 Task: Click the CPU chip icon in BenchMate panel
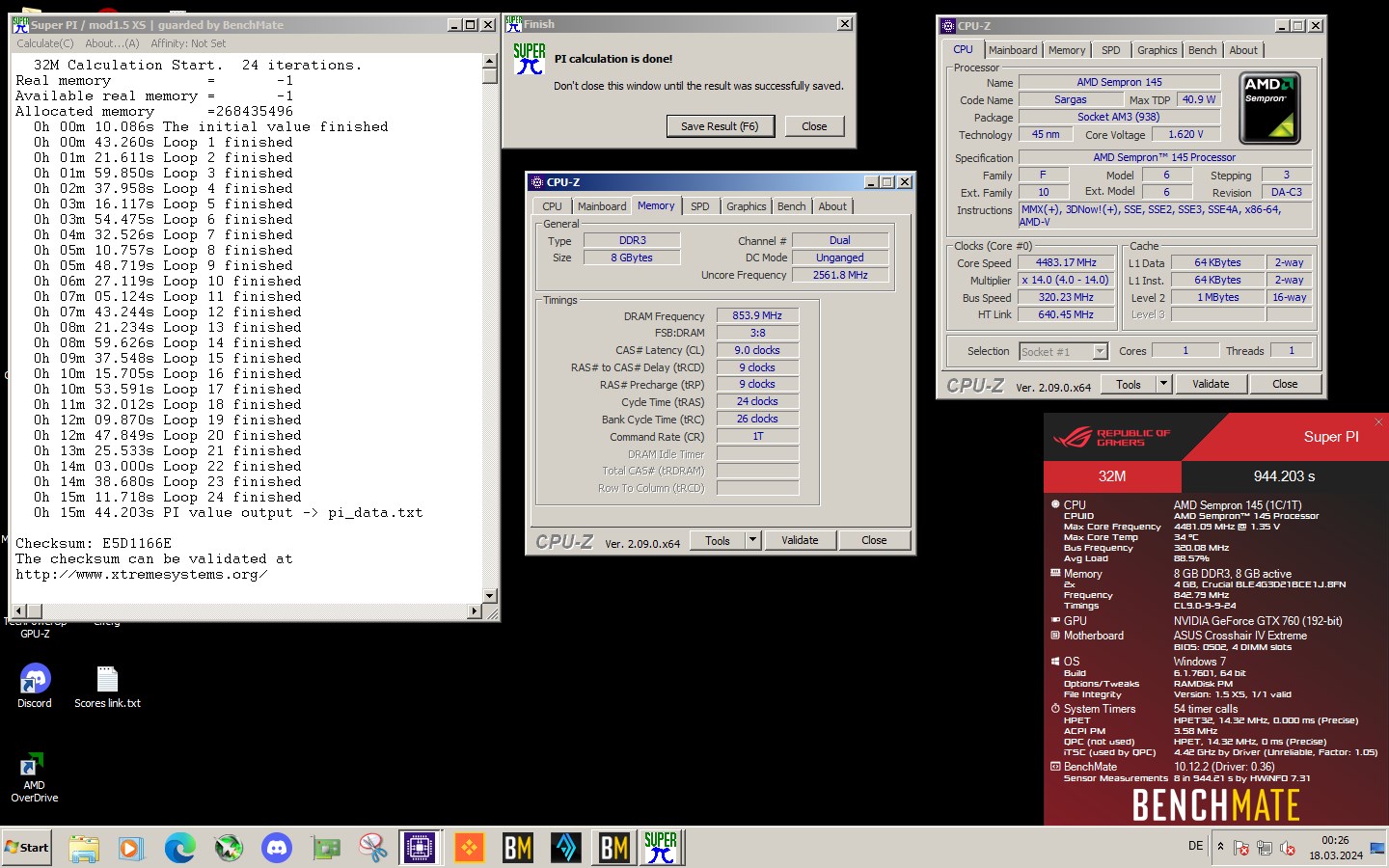tap(1055, 504)
